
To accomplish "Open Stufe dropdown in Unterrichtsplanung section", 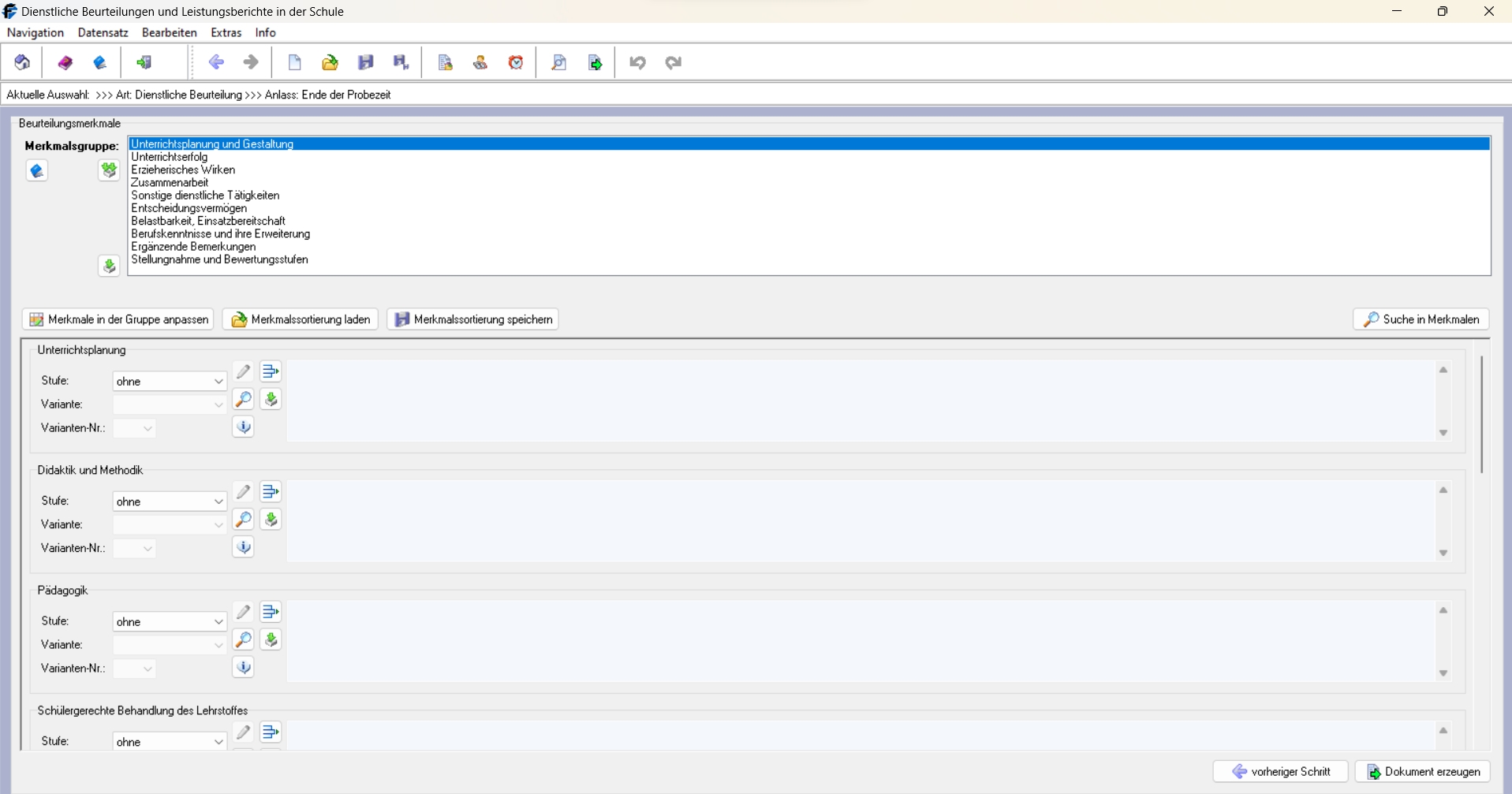I will coord(170,381).
